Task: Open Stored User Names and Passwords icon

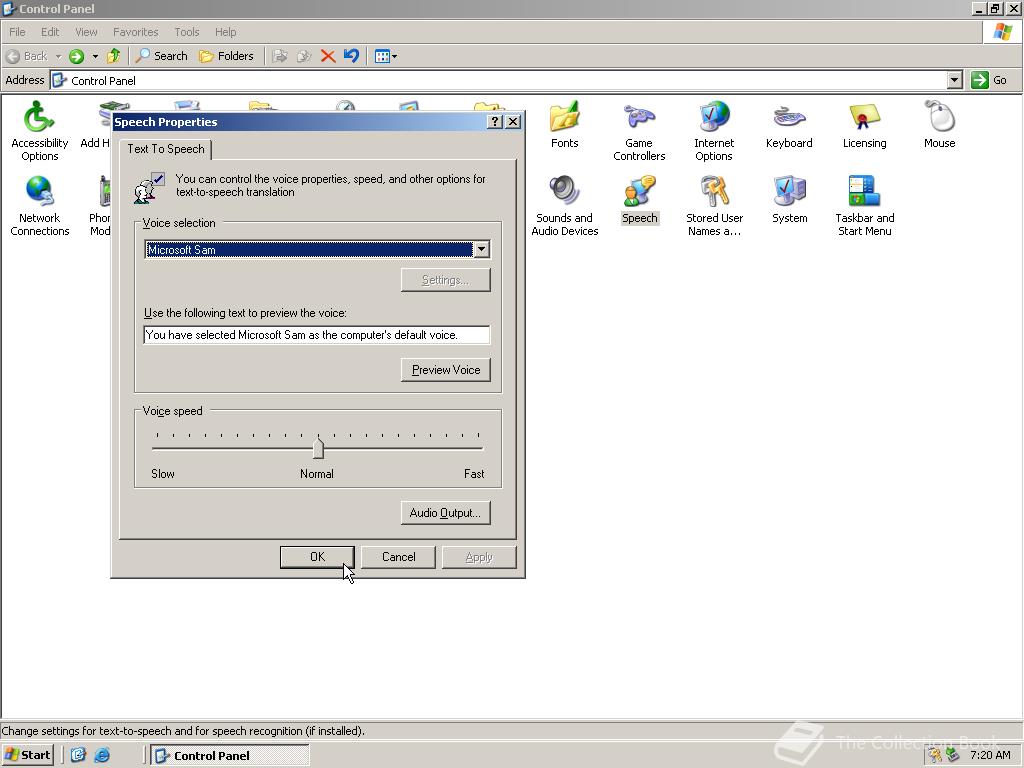Action: 714,205
